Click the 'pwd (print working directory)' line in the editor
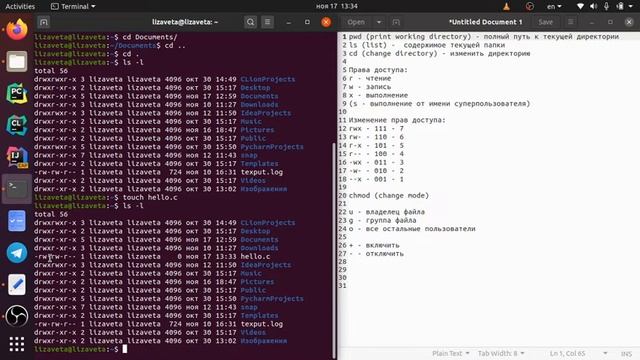This screenshot has height=360, width=640. [484, 37]
